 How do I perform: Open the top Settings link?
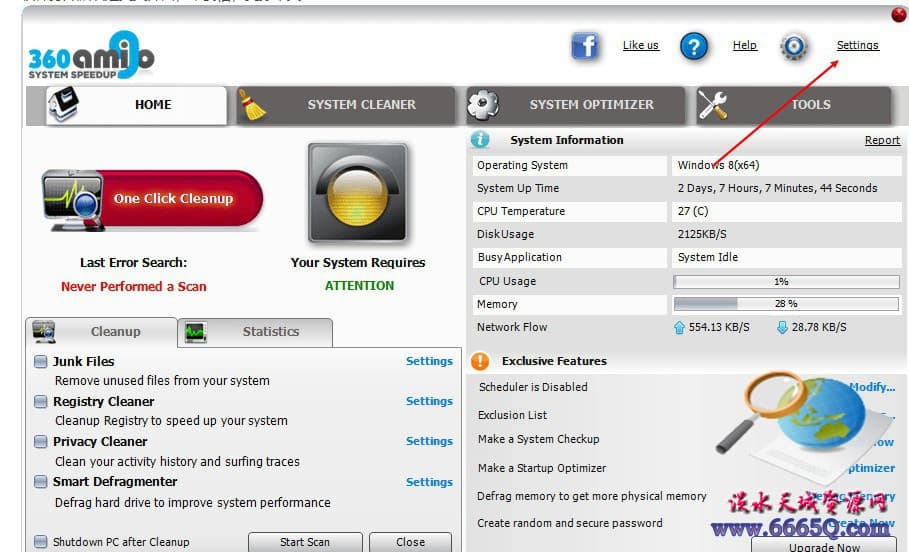click(x=857, y=45)
